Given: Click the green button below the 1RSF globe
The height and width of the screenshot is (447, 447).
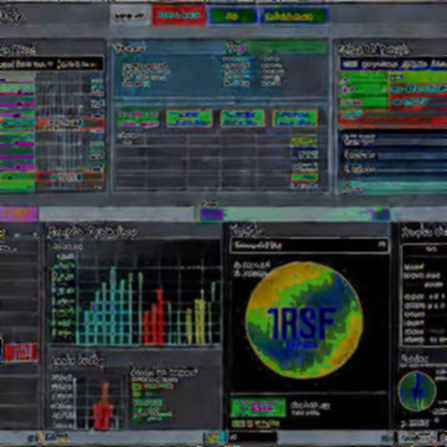Looking at the screenshot, I should pyautogui.click(x=258, y=407).
